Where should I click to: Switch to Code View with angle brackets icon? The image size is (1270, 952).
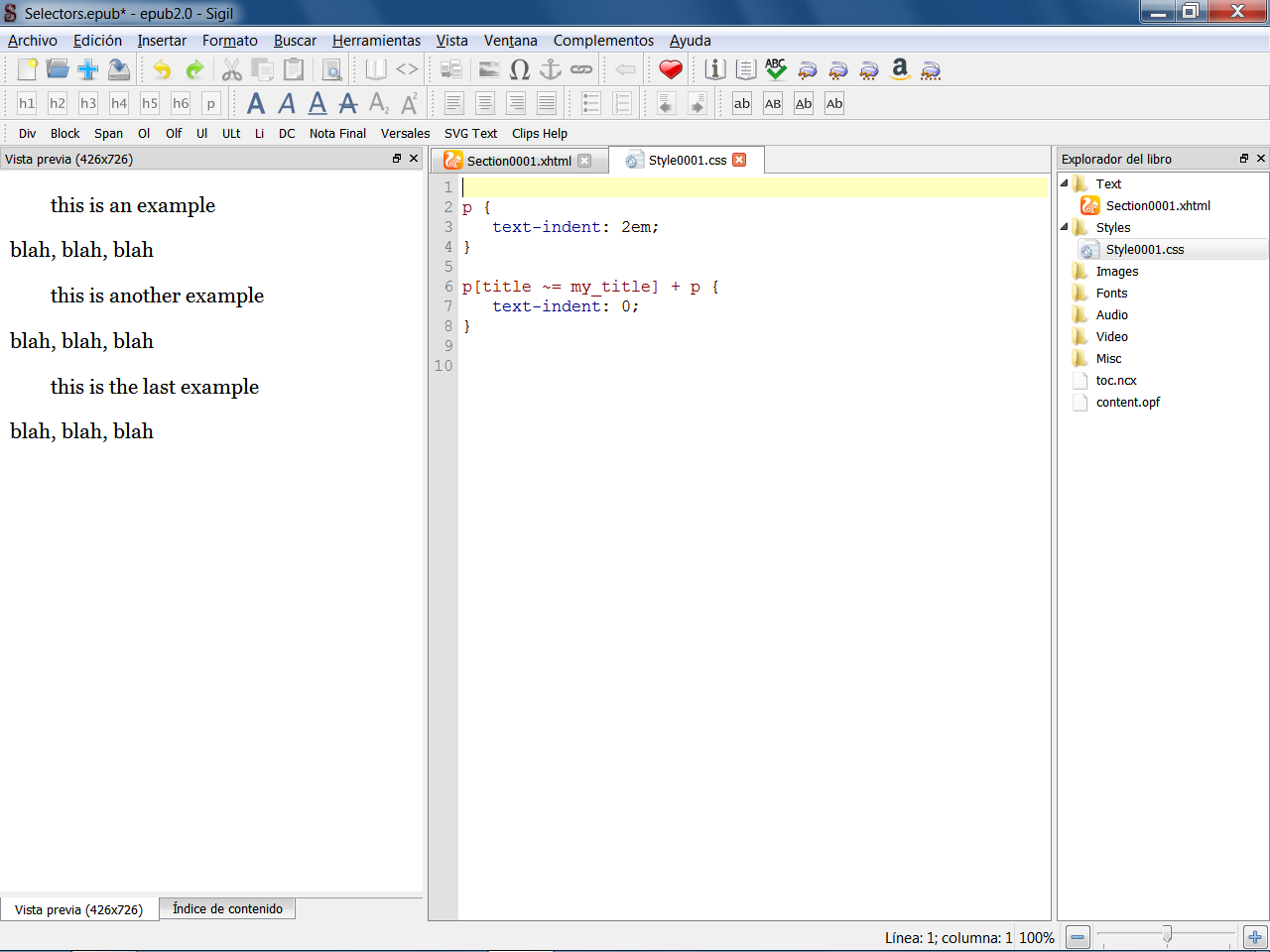[x=407, y=69]
